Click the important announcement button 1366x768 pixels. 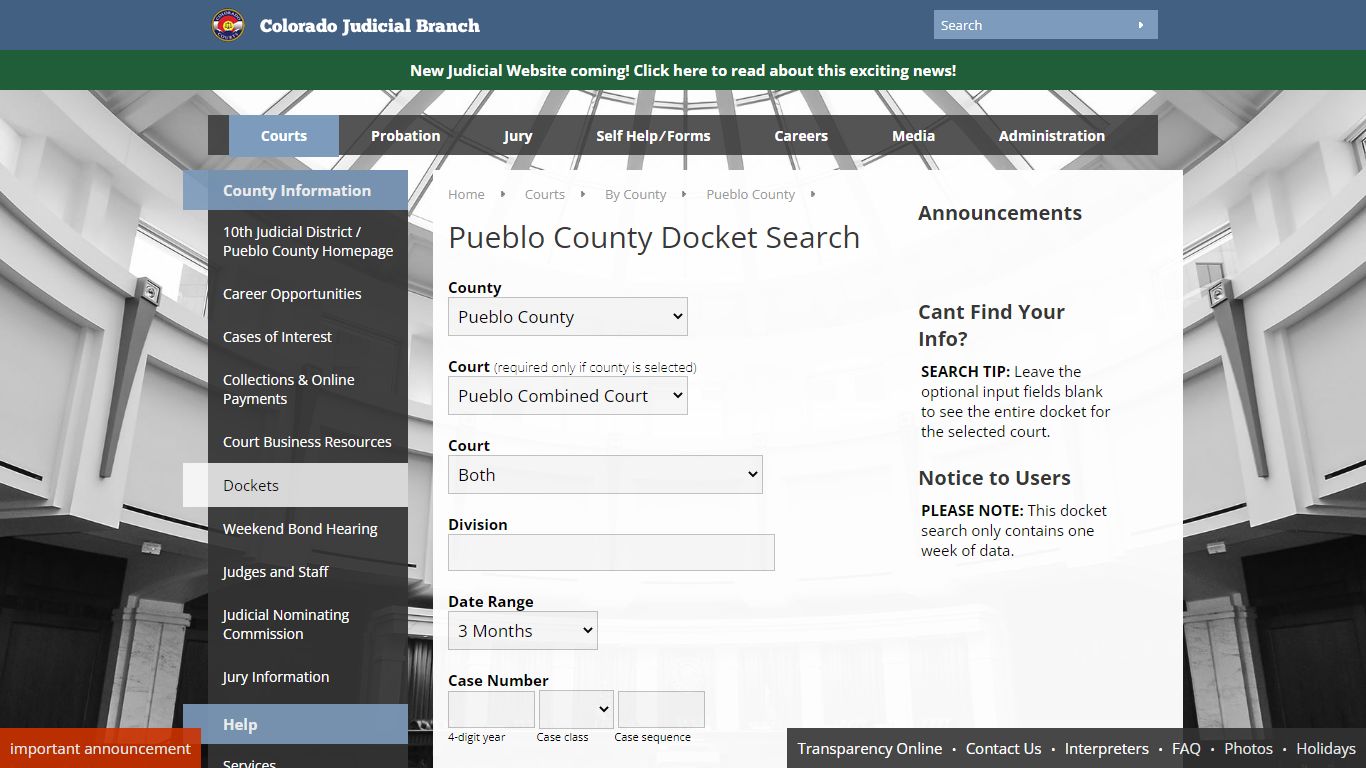click(x=100, y=748)
